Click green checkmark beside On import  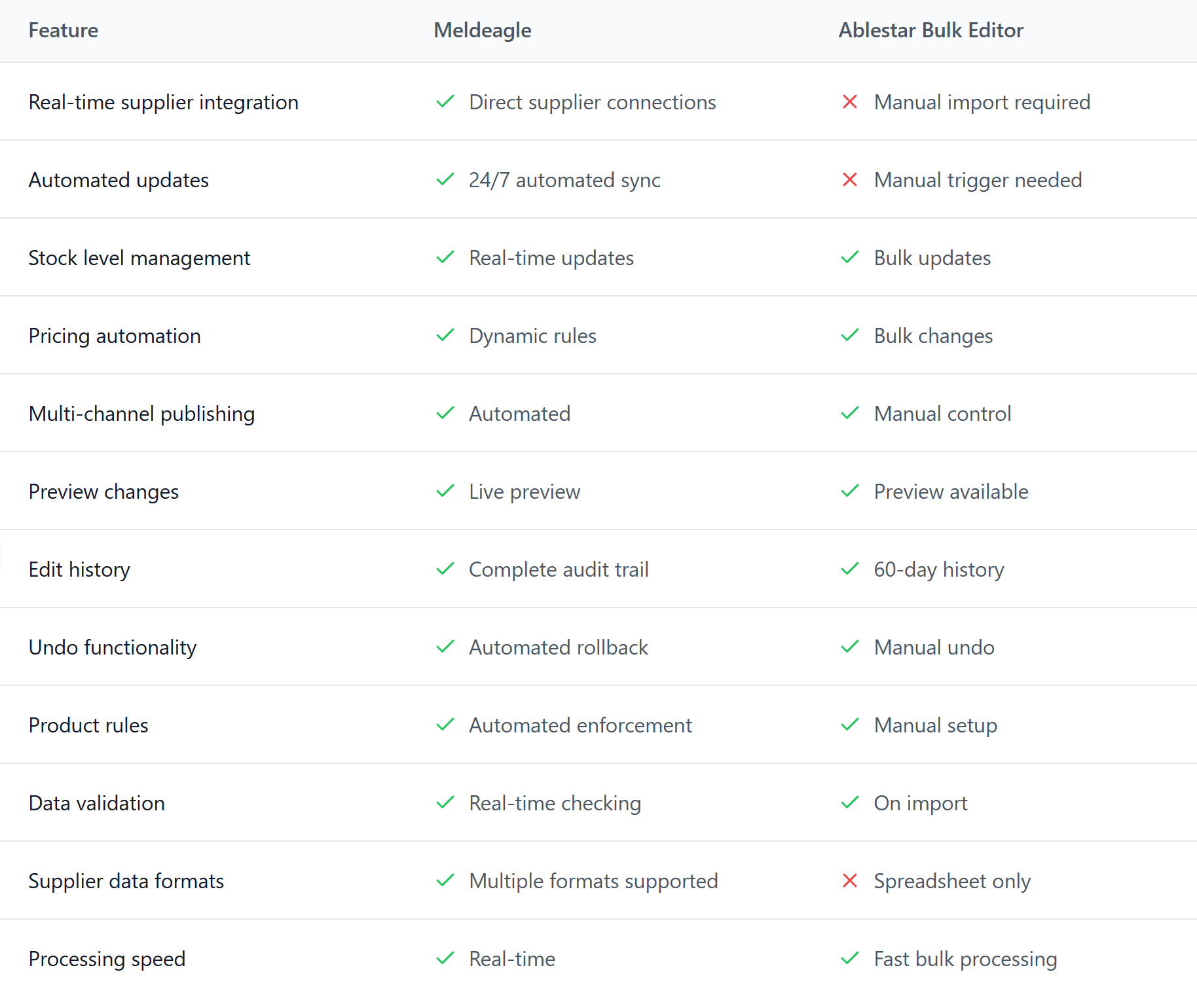click(x=850, y=803)
